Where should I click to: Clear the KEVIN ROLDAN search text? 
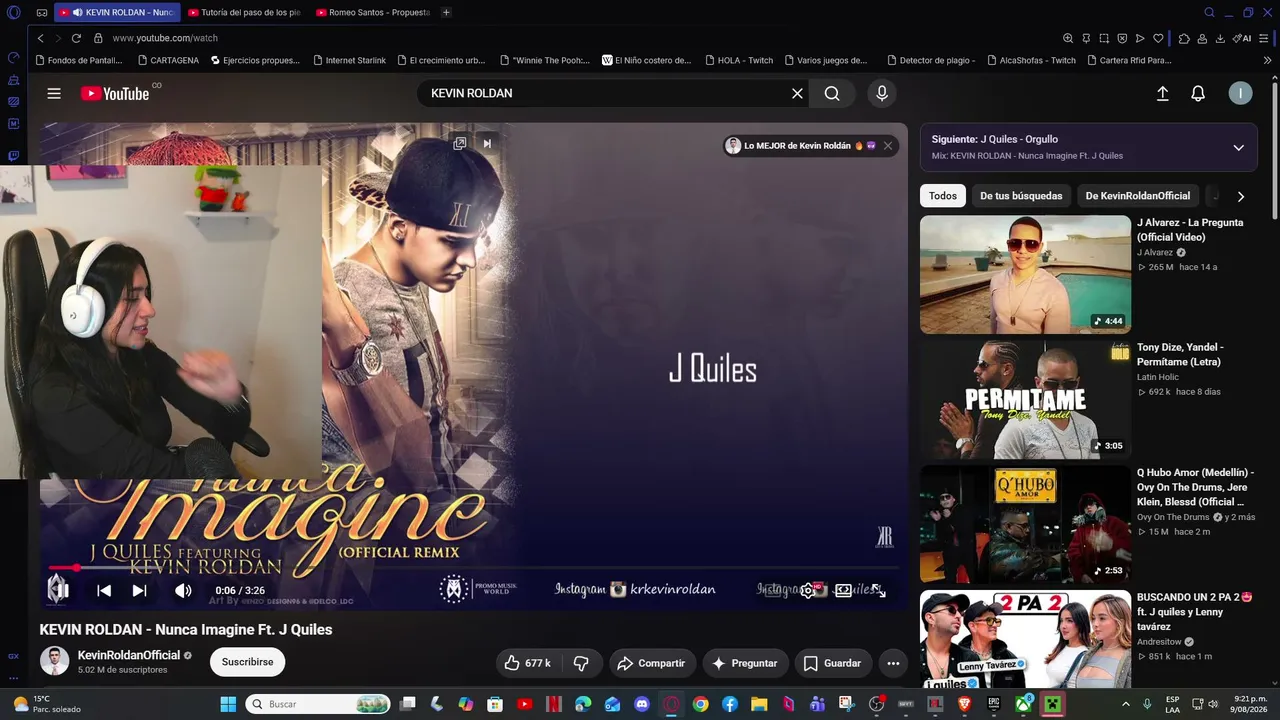(797, 93)
